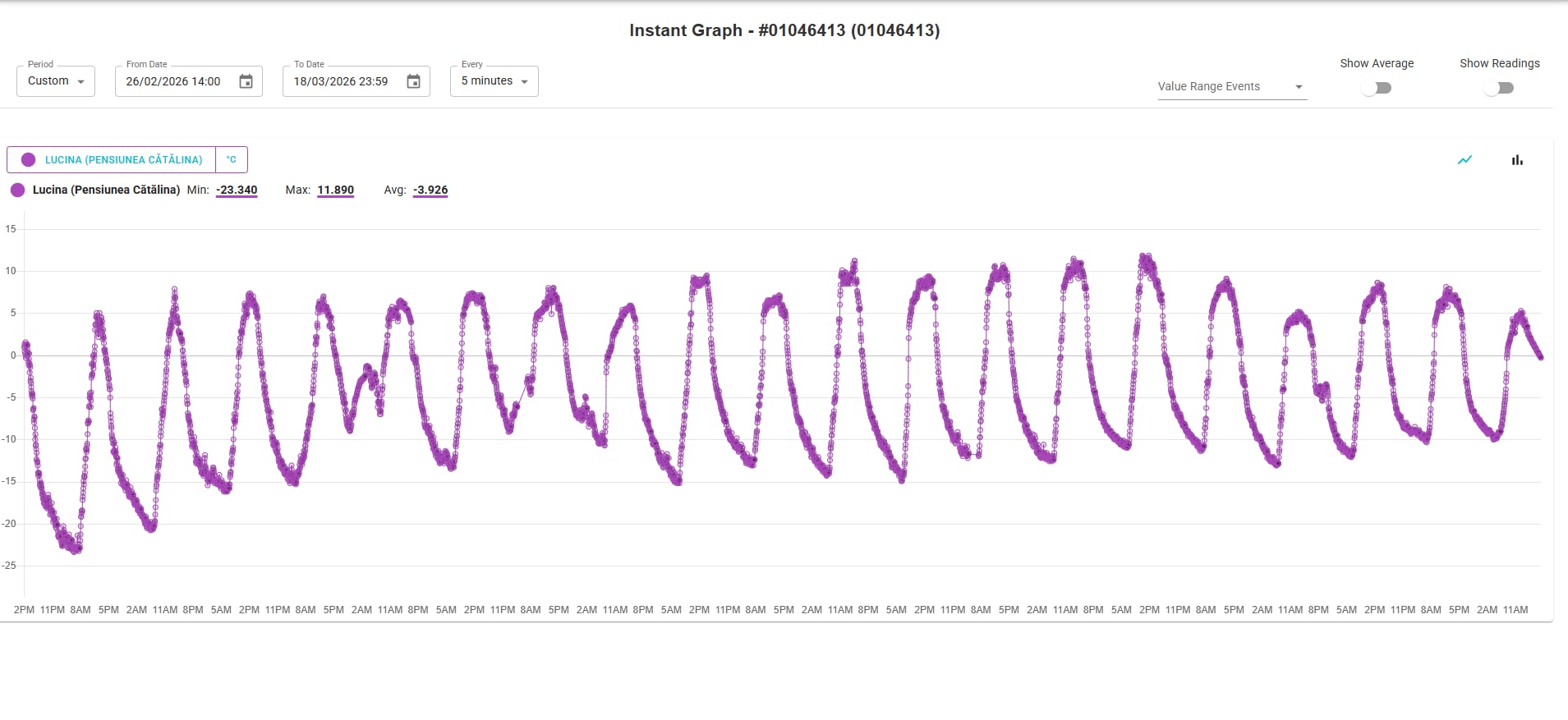This screenshot has width=1568, height=720.
Task: Switch to bar chart view icon
Action: click(1517, 160)
